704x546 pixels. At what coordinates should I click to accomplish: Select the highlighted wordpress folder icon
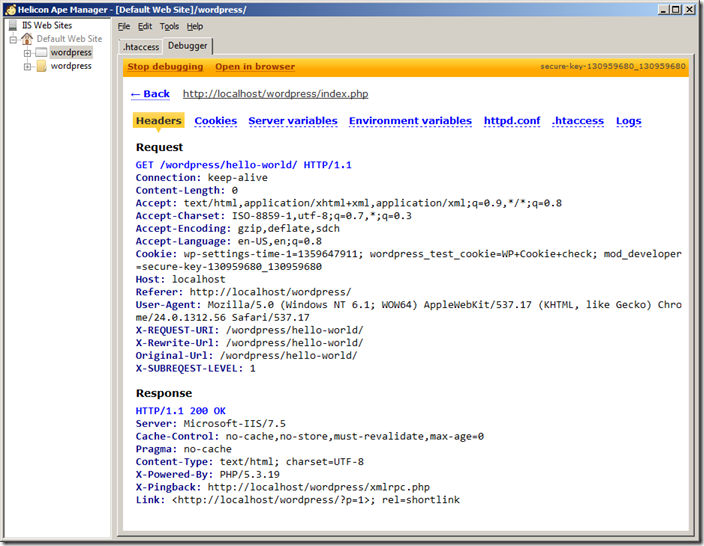[x=41, y=52]
